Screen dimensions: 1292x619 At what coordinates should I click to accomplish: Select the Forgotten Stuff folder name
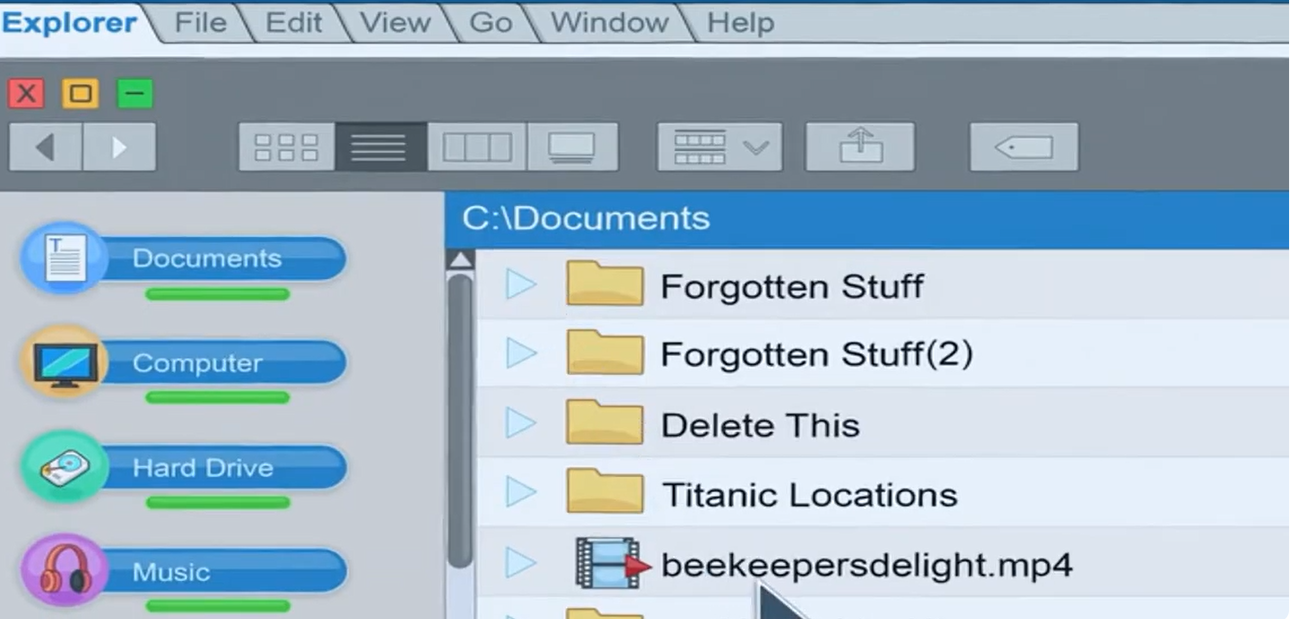(792, 287)
